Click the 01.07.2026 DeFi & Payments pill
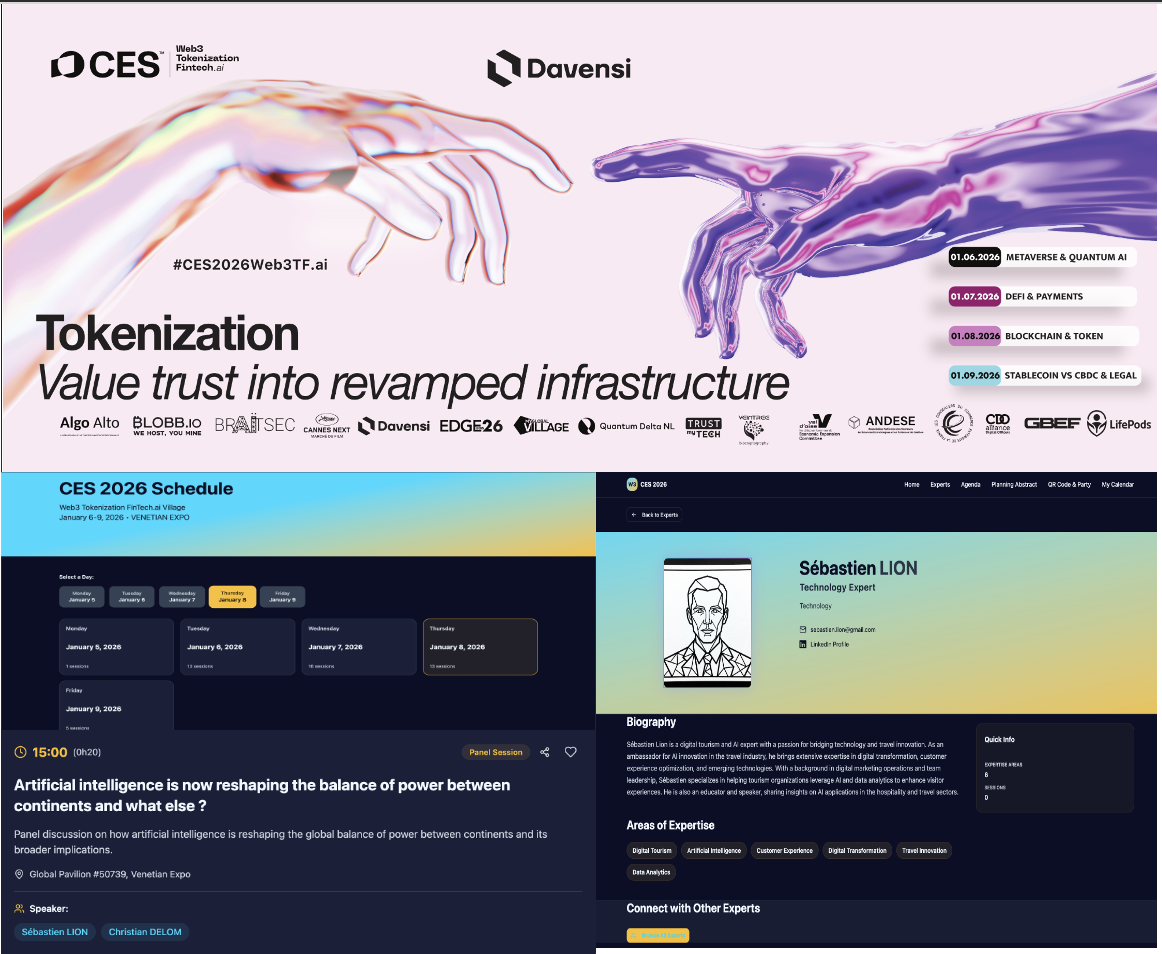The image size is (1162, 954). (1042, 297)
